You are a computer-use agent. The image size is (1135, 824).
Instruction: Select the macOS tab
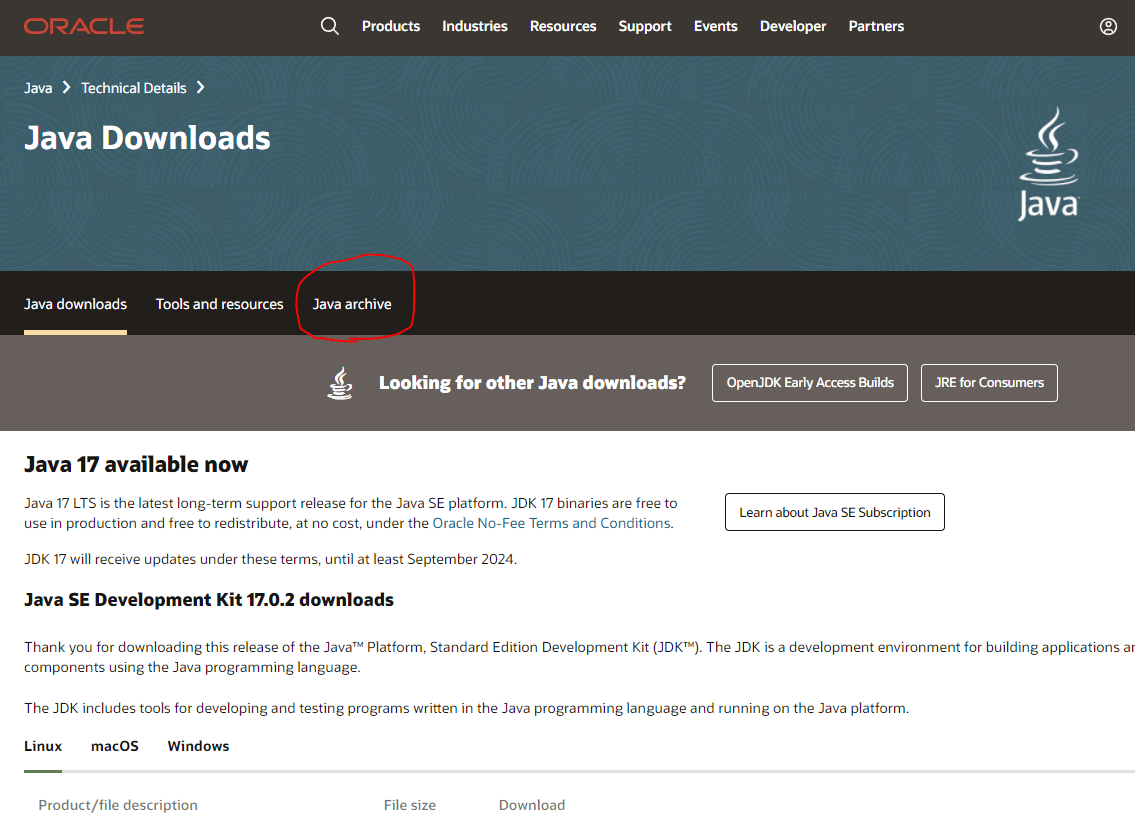point(114,746)
